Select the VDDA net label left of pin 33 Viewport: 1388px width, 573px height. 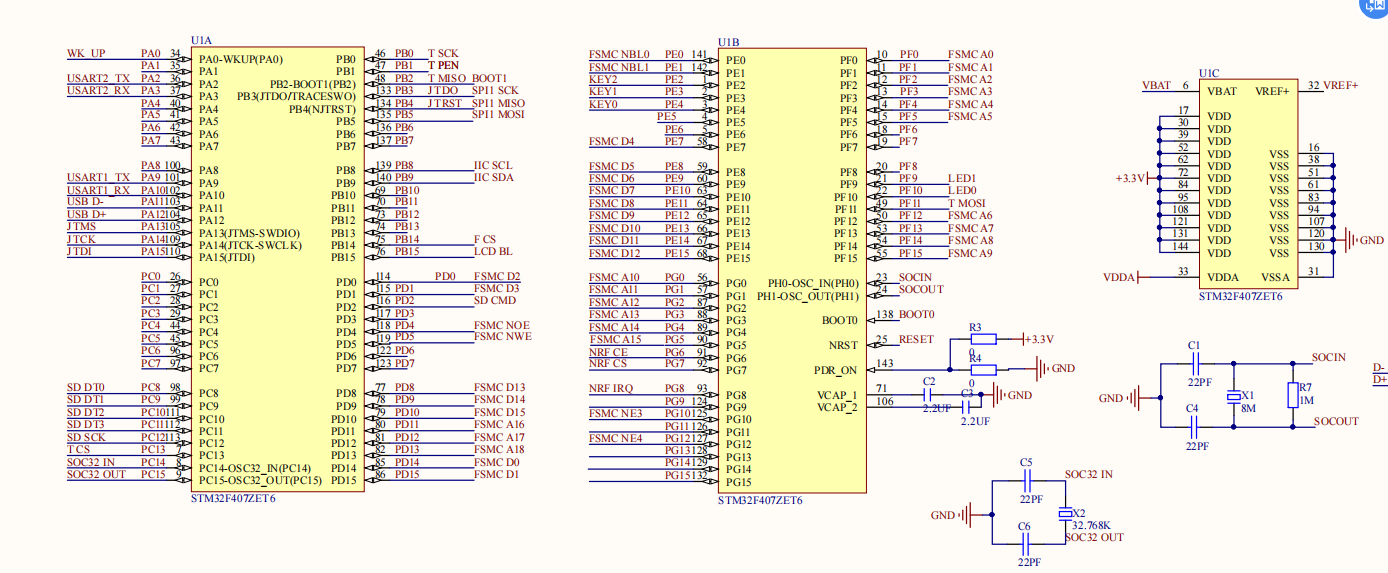[1119, 277]
